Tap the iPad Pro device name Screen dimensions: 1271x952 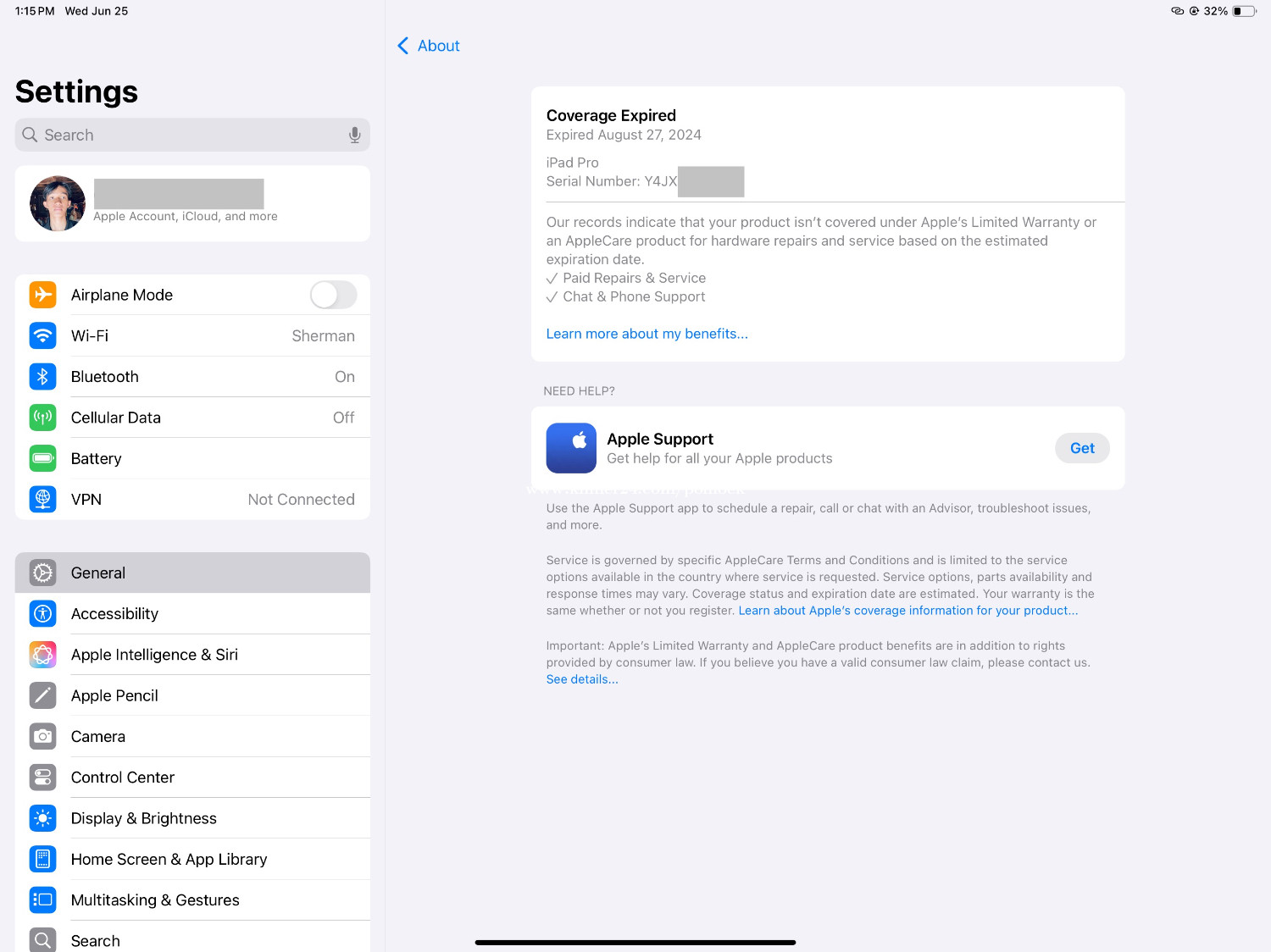click(x=572, y=163)
